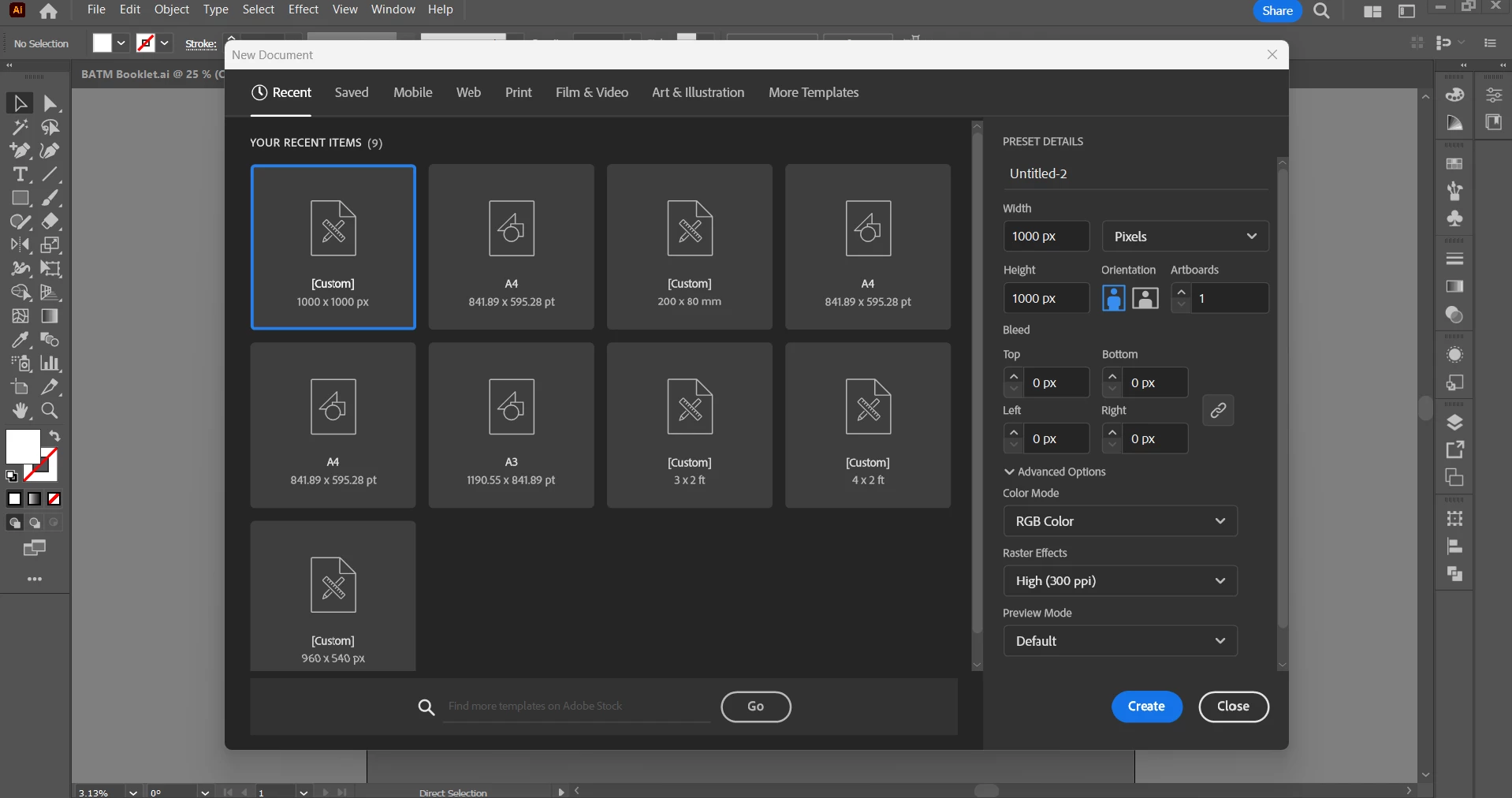Switch to the Mobile tab
The height and width of the screenshot is (798, 1512).
tap(413, 92)
